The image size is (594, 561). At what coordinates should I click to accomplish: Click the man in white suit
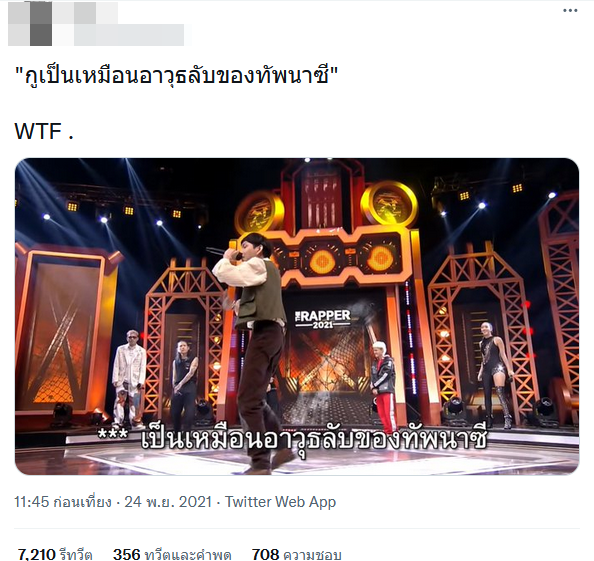(x=128, y=378)
